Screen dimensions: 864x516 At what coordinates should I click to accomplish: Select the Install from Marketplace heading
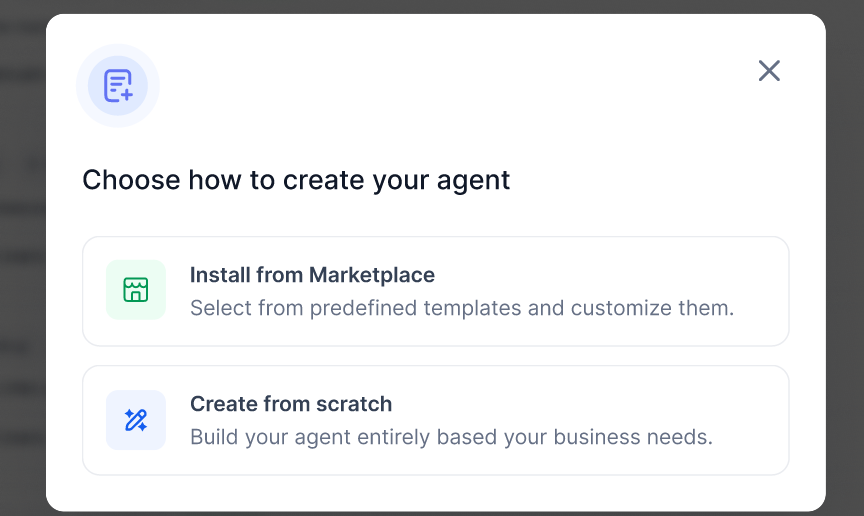point(312,275)
